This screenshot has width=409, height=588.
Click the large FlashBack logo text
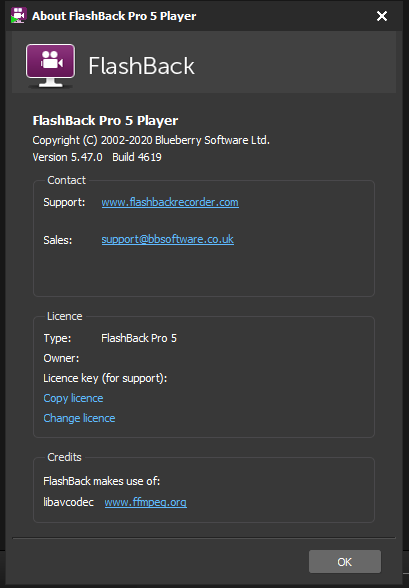tap(141, 66)
